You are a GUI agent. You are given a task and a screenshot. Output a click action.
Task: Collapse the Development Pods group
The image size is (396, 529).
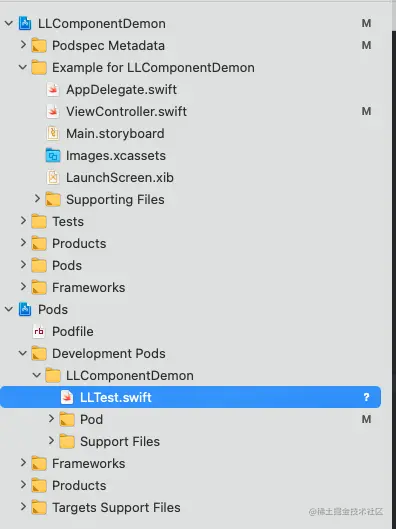pyautogui.click(x=23, y=353)
